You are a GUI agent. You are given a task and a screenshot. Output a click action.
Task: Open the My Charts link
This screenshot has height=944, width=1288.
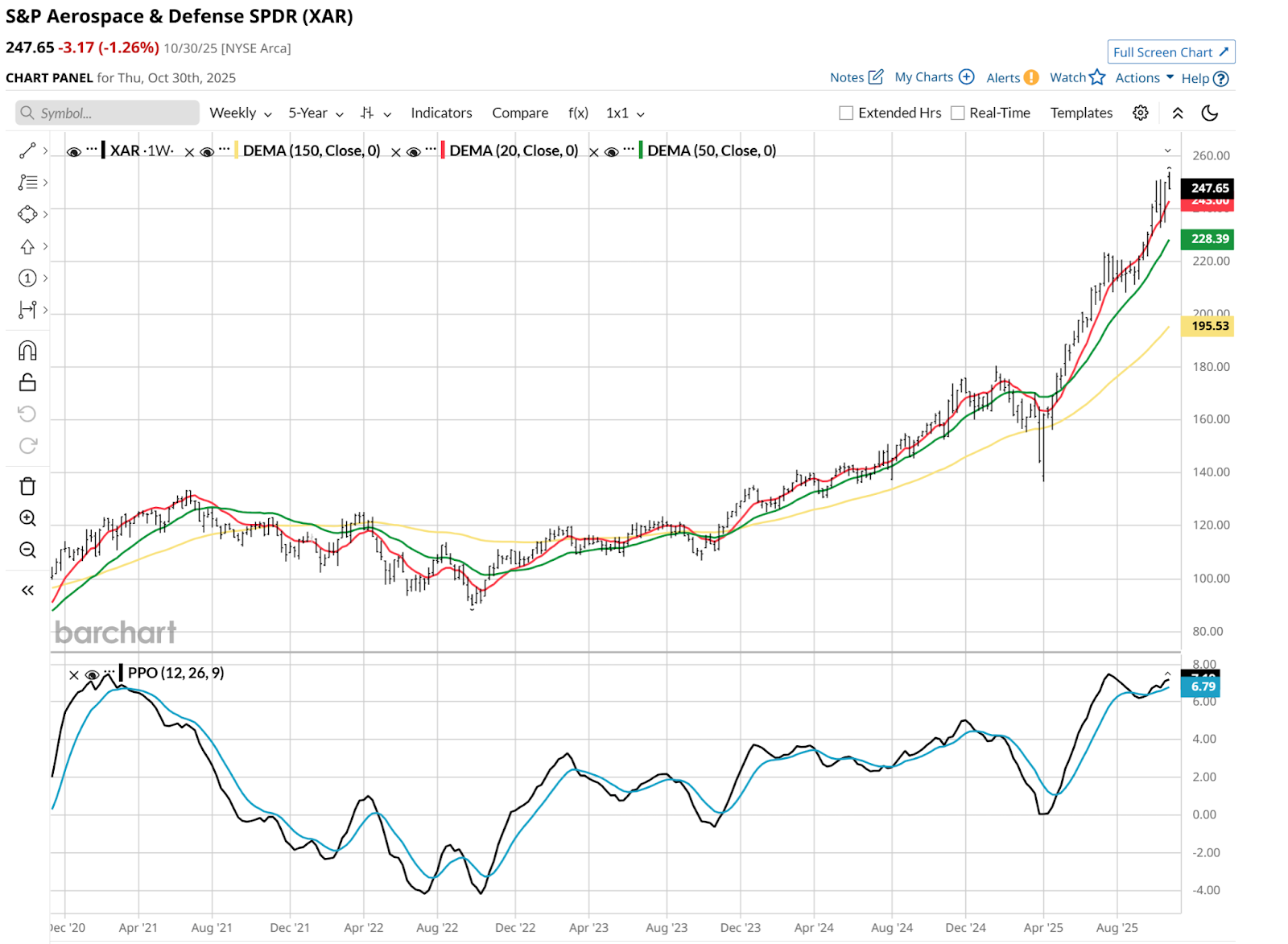[924, 77]
